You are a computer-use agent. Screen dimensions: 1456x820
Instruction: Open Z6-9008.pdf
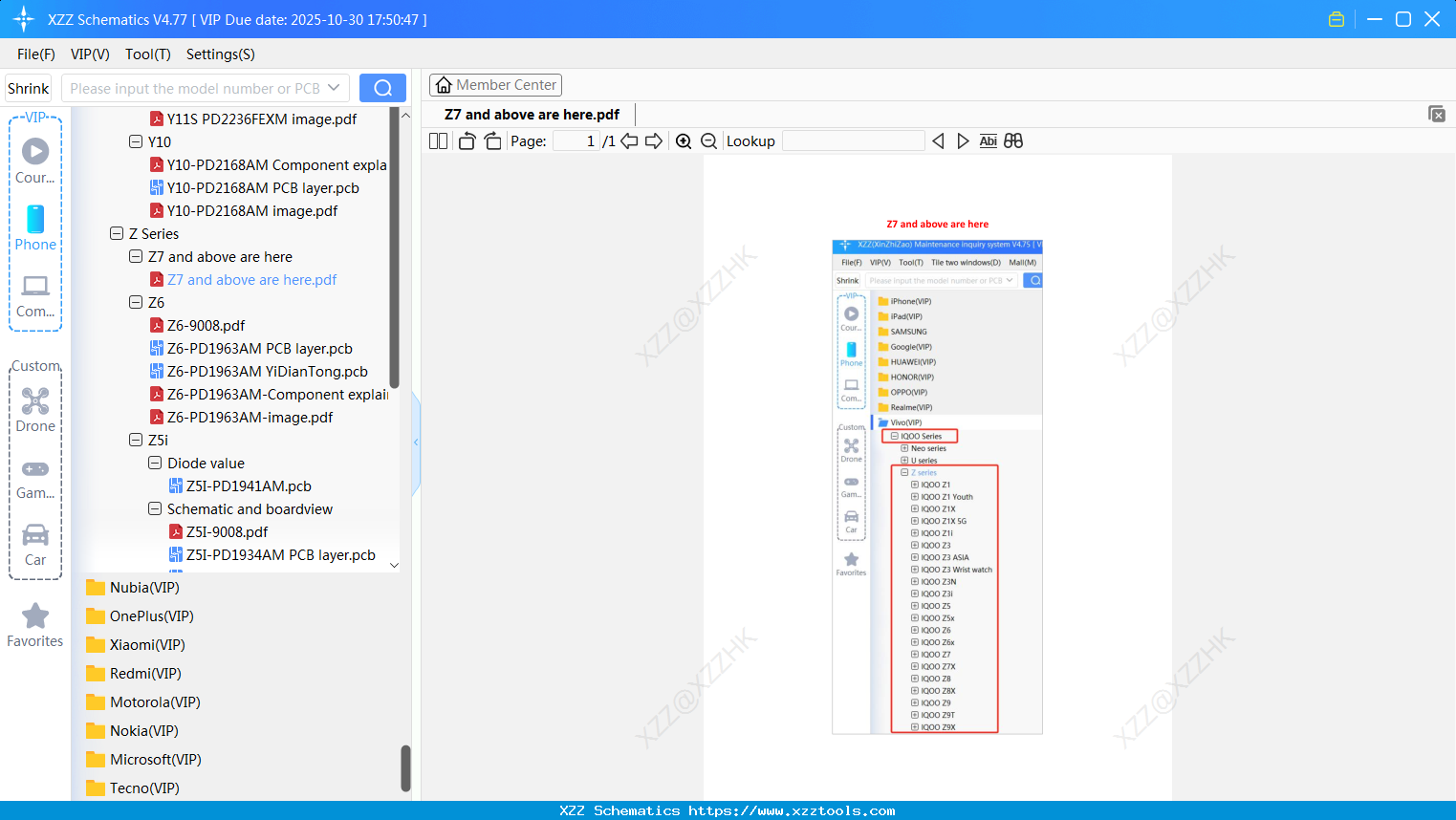click(206, 325)
